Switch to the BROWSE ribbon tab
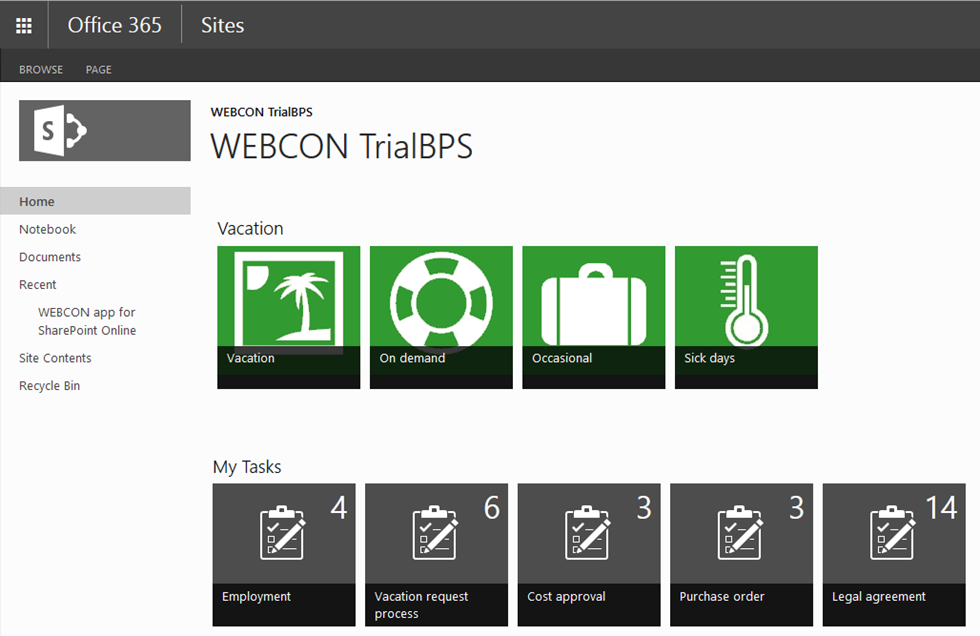The height and width of the screenshot is (636, 980). point(41,69)
